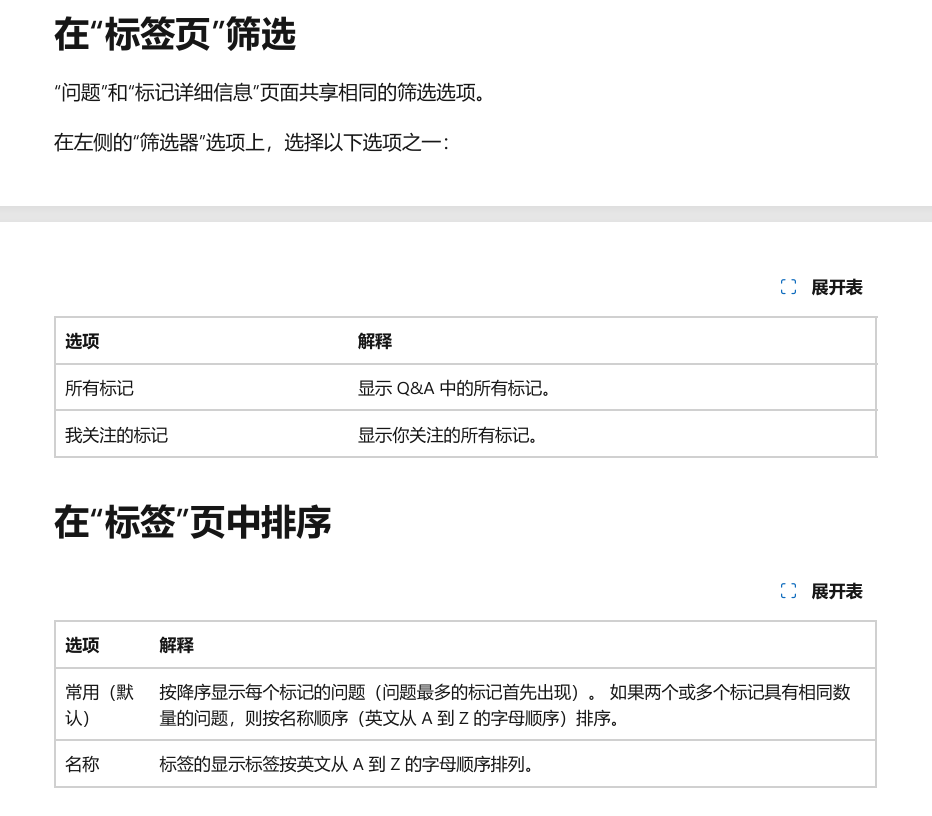Image resolution: width=932 pixels, height=816 pixels.
Task: Click explanation text starting '按降序显示每个标记的问题'
Action: pyautogui.click(x=505, y=705)
